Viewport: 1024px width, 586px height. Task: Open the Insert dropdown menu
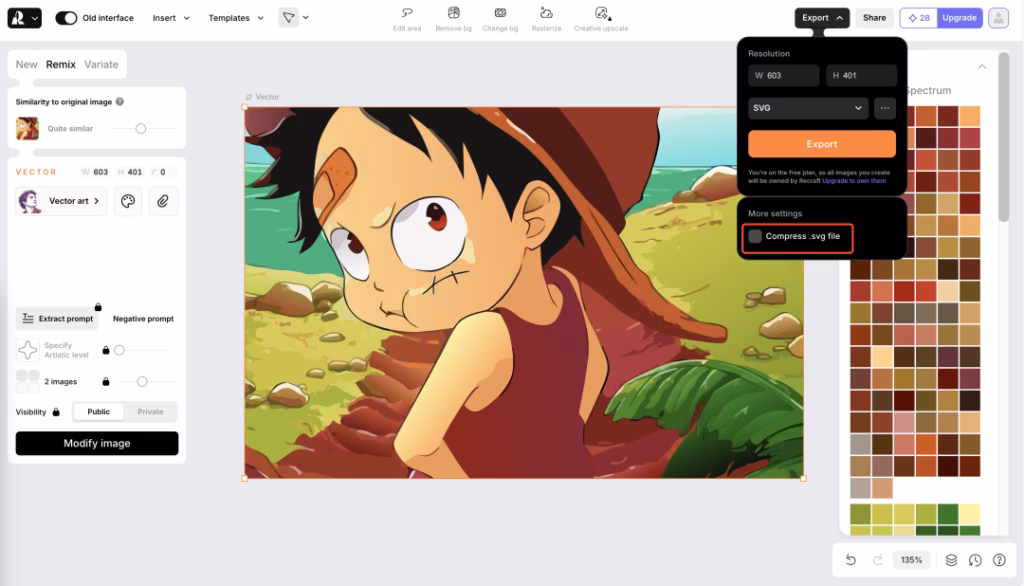point(170,18)
